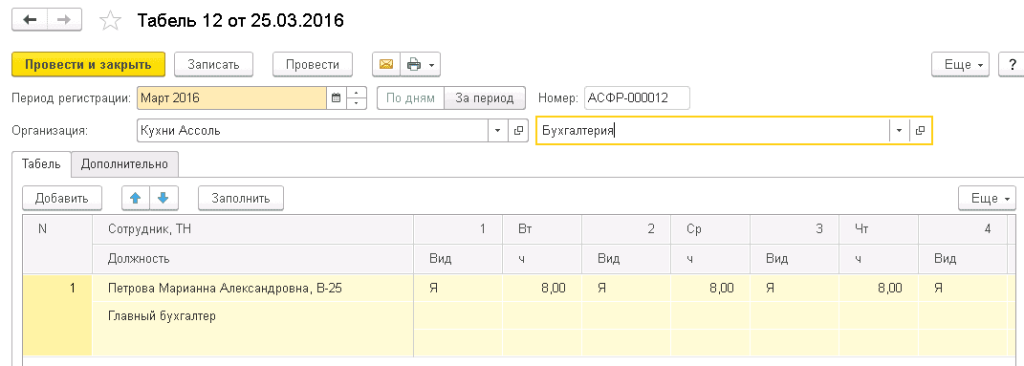Image resolution: width=1024 pixels, height=366 pixels.
Task: Click the Заполнить button
Action: click(x=241, y=198)
